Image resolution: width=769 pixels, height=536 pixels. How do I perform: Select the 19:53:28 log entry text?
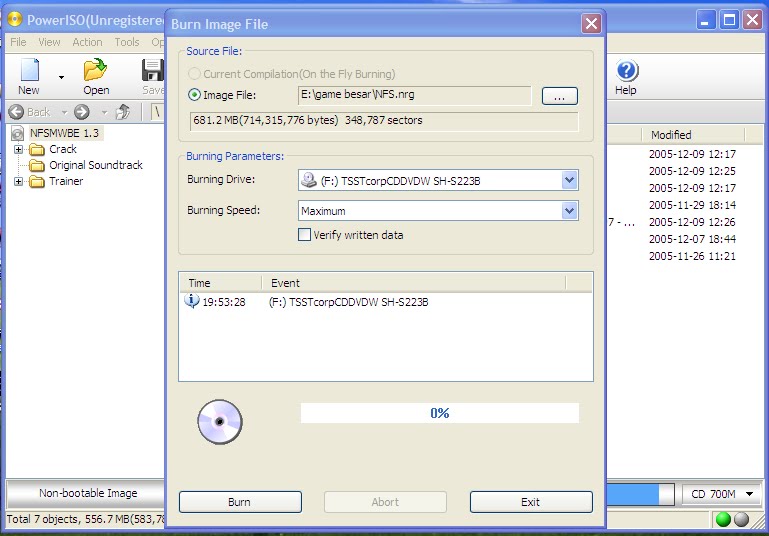point(348,302)
